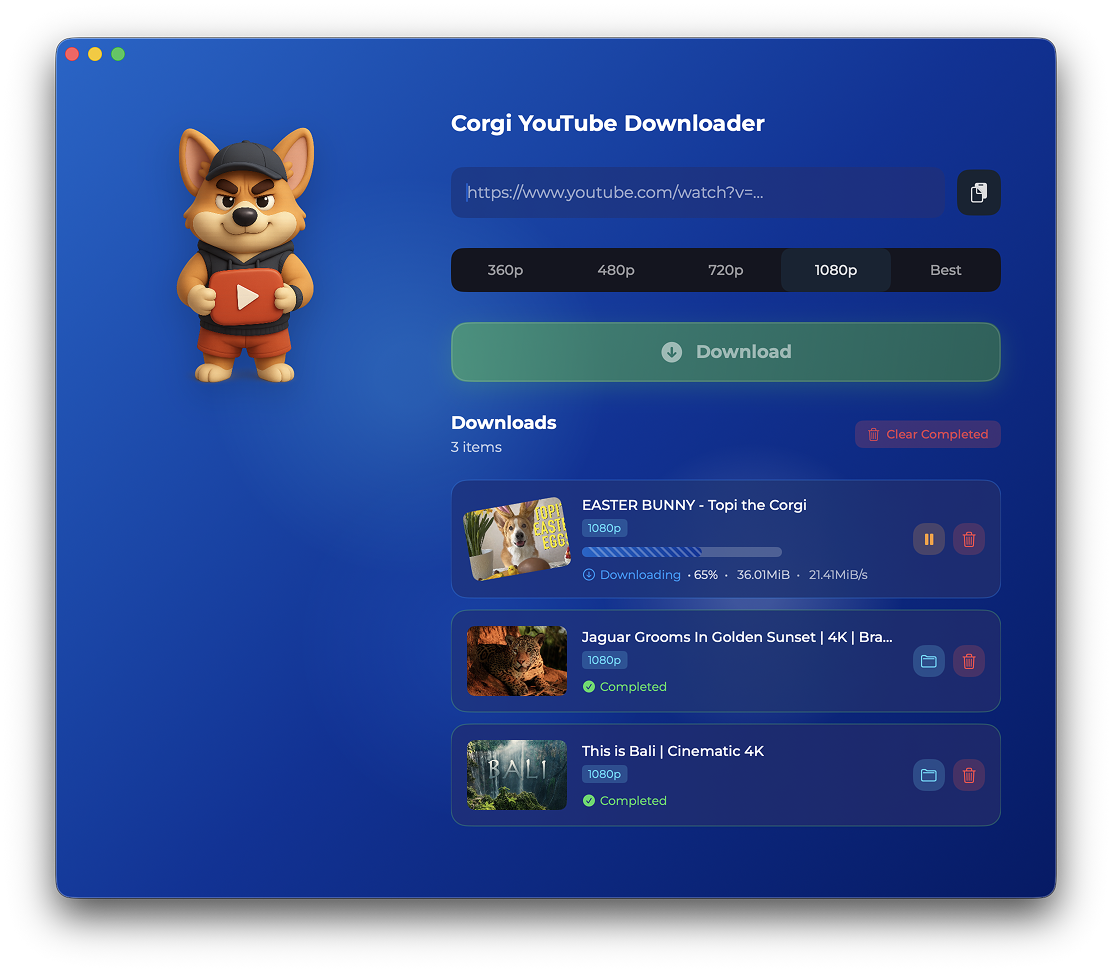Screen dimensions: 1112x972
Task: Open folder for This is Bali video
Action: [x=928, y=775]
